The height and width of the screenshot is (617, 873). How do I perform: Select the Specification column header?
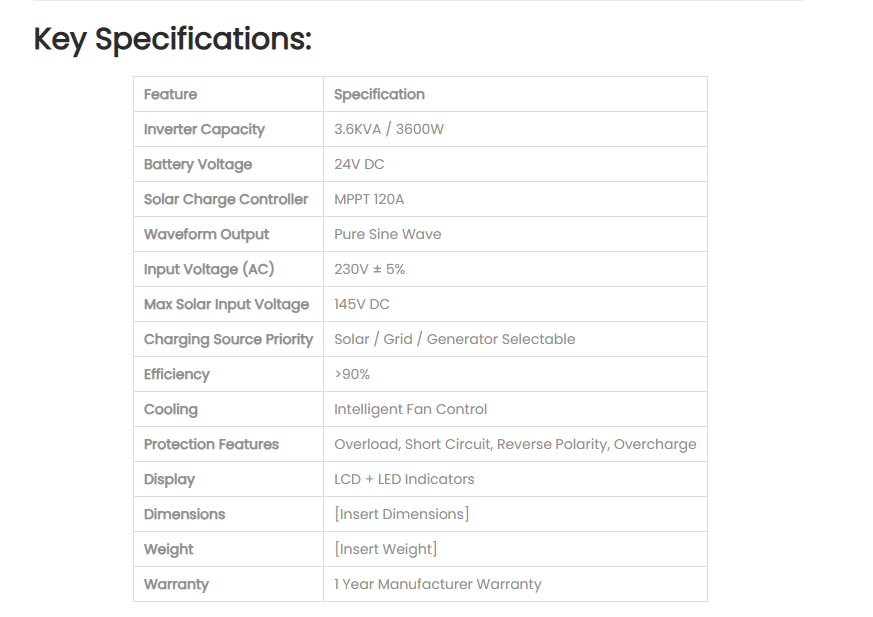click(379, 94)
